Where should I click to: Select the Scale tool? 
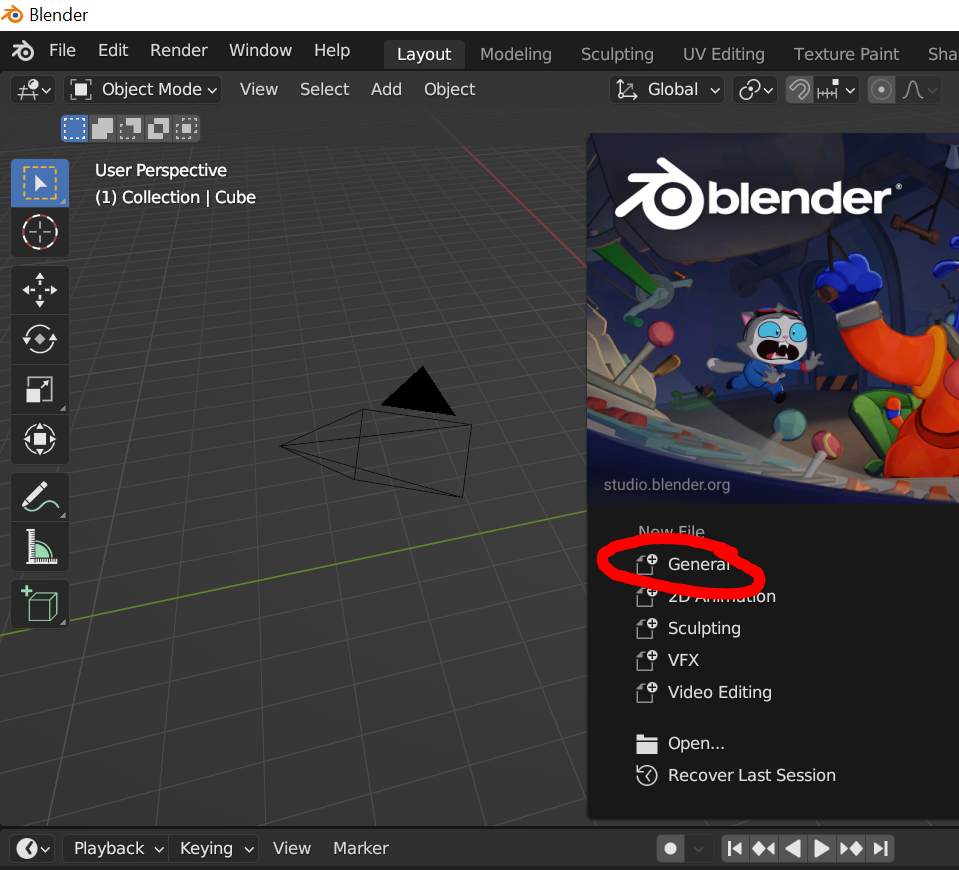[x=40, y=389]
